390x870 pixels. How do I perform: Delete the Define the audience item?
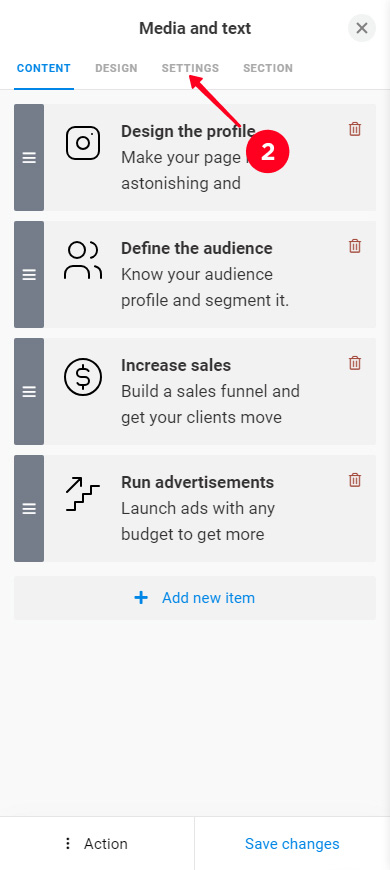click(x=354, y=246)
